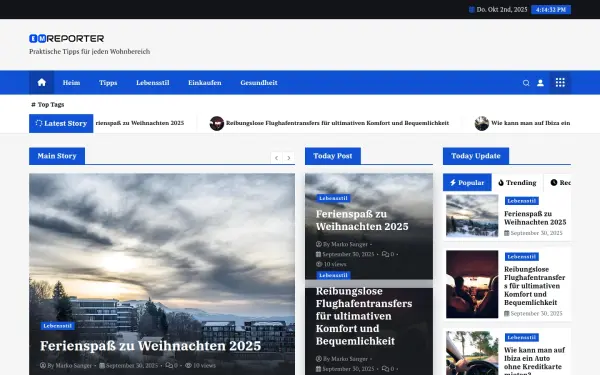The width and height of the screenshot is (600, 375).
Task: Open Today Update Reibungslose Flughafentransfers title
Action: (x=535, y=286)
